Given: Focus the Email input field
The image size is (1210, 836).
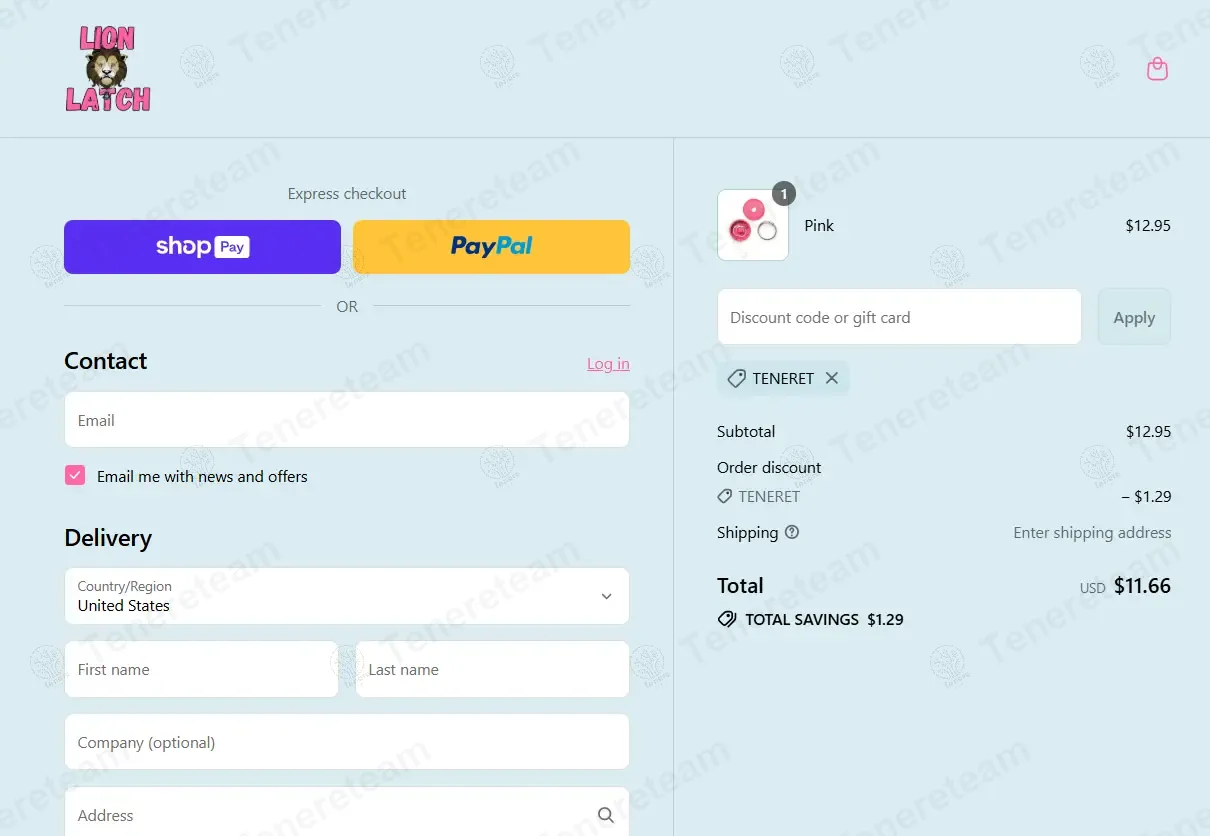Looking at the screenshot, I should point(347,419).
